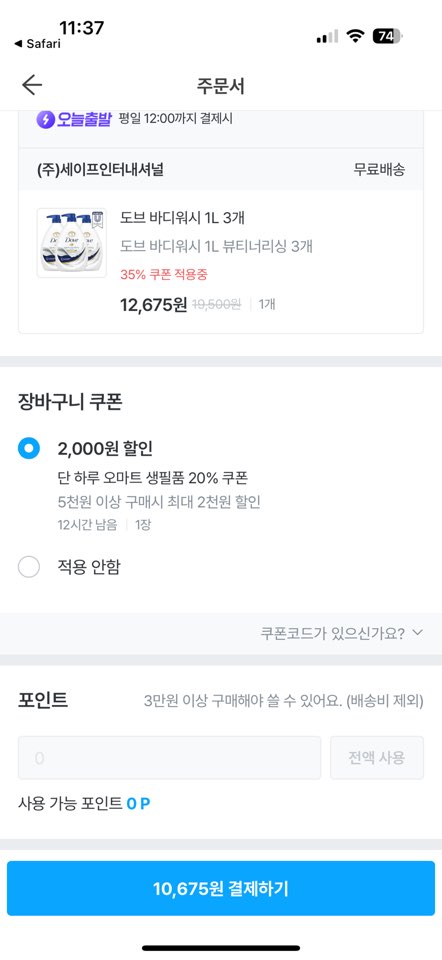The image size is (442, 960).
Task: Tap the battery indicator icon
Action: (x=387, y=37)
